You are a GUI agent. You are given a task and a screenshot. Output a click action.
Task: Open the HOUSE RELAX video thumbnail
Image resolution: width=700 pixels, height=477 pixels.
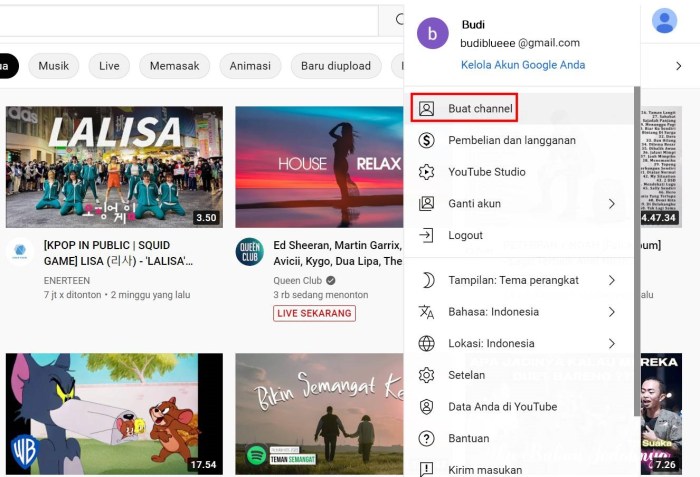coord(319,167)
